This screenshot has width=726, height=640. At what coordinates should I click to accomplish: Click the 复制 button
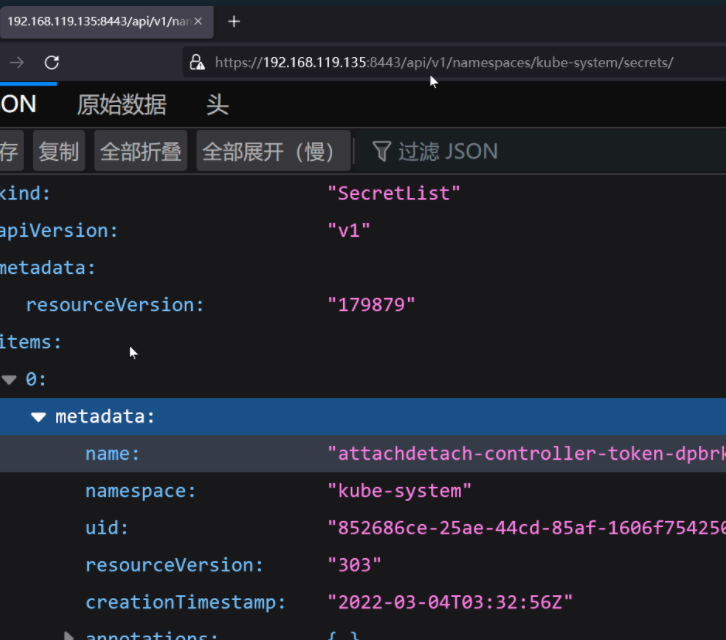coord(59,151)
